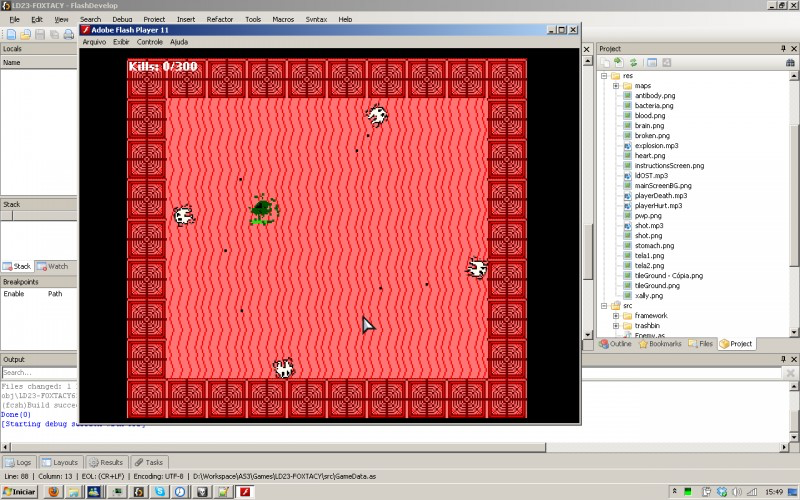Switch to the Watch tab
800x500 pixels.
tap(52, 266)
